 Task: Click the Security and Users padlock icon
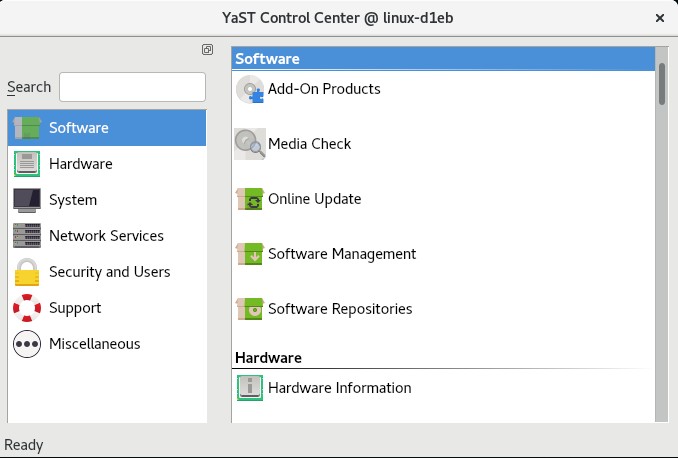27,272
